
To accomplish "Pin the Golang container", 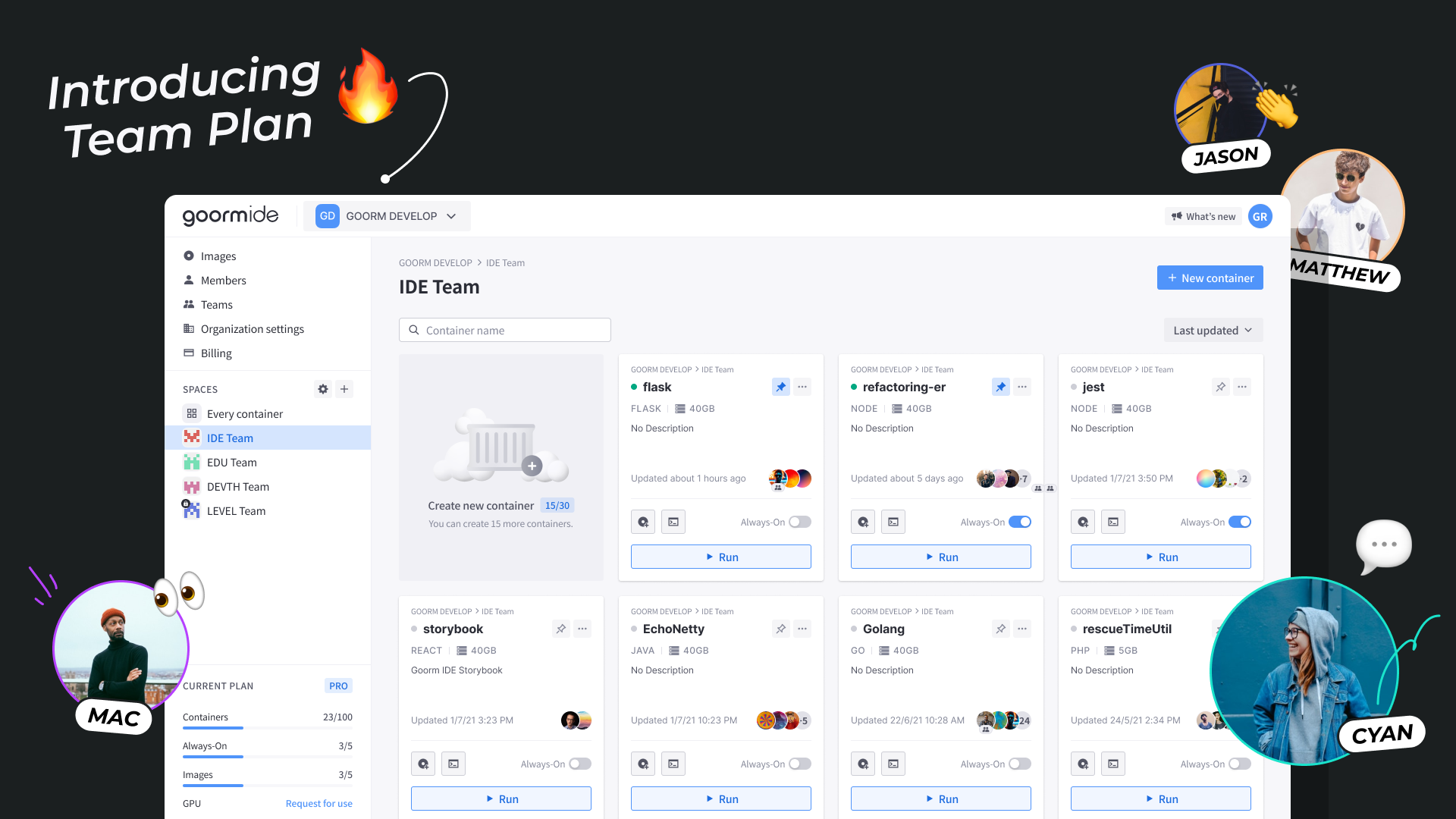I will [x=1000, y=629].
